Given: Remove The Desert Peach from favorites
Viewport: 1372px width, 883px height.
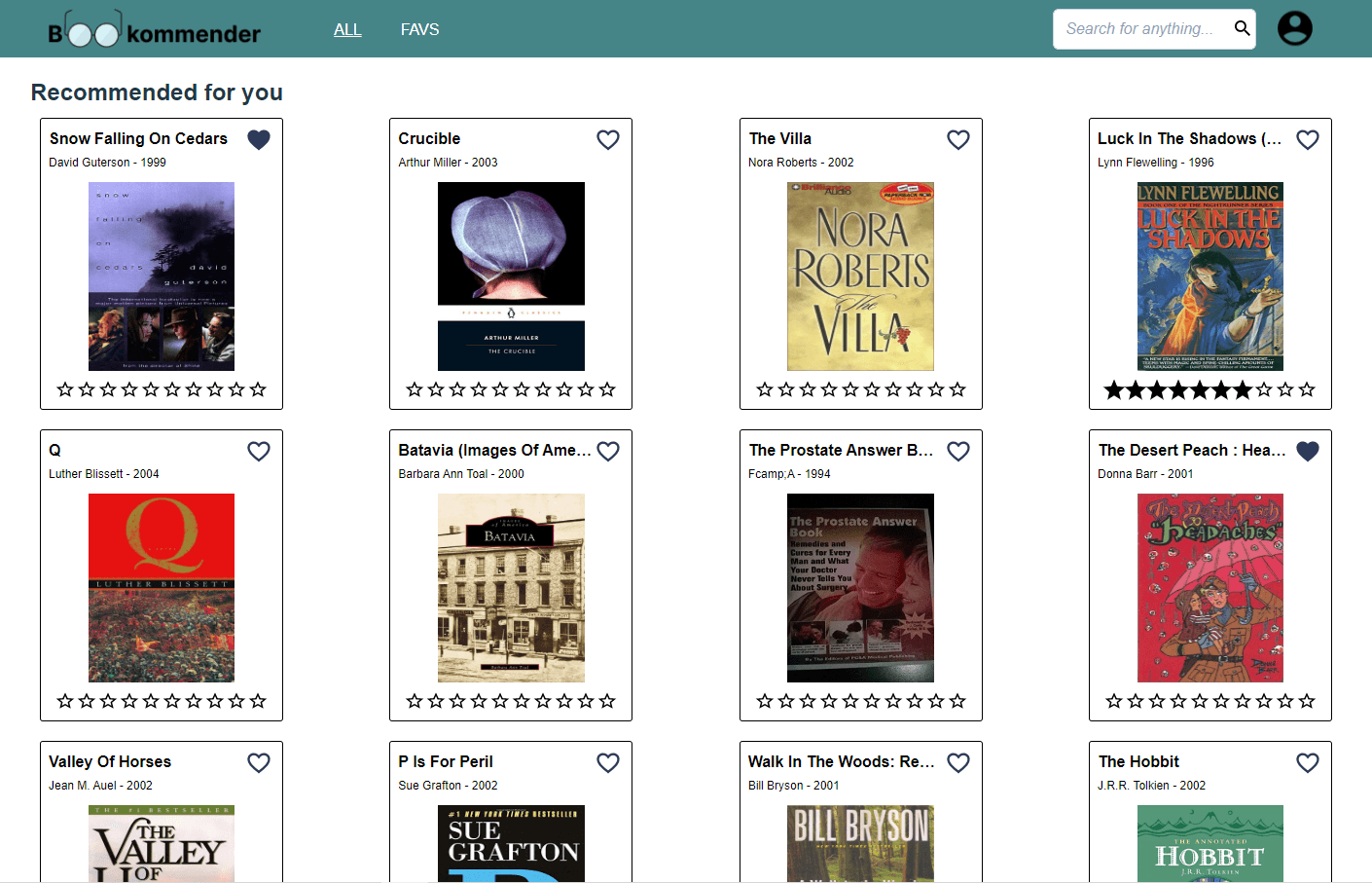Looking at the screenshot, I should tap(1308, 451).
